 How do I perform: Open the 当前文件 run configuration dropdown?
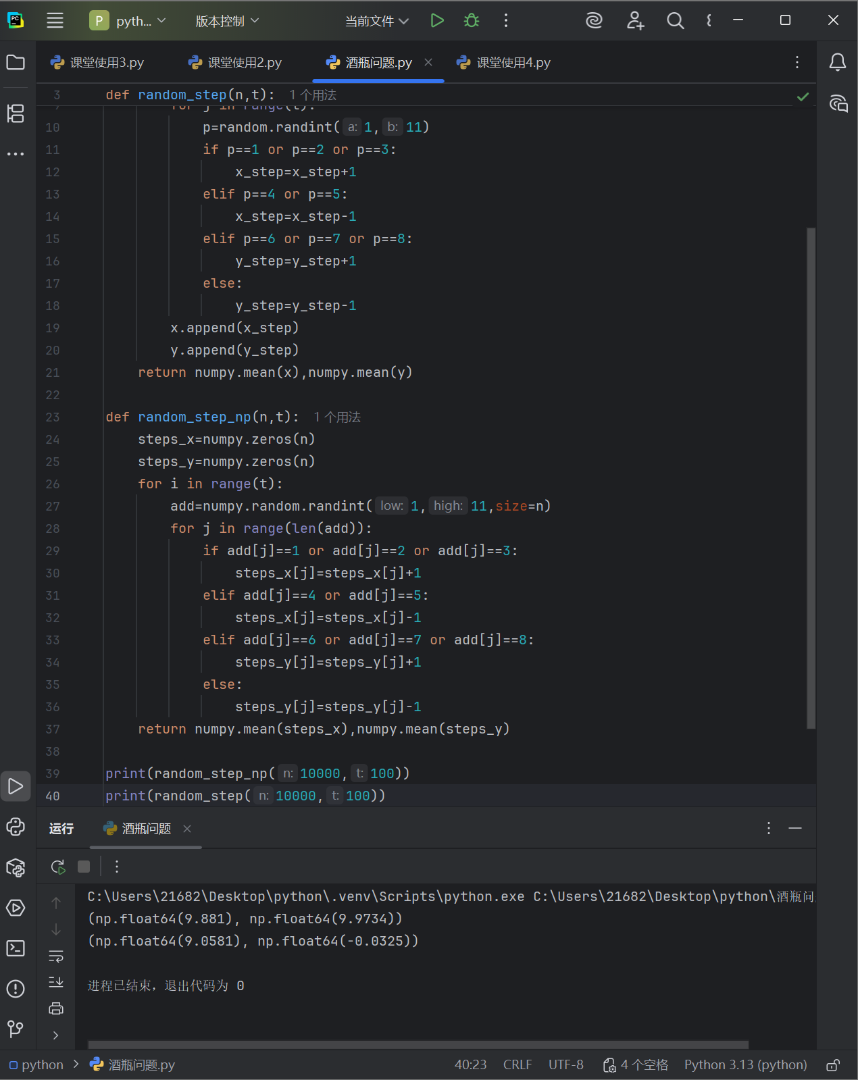pyautogui.click(x=377, y=21)
